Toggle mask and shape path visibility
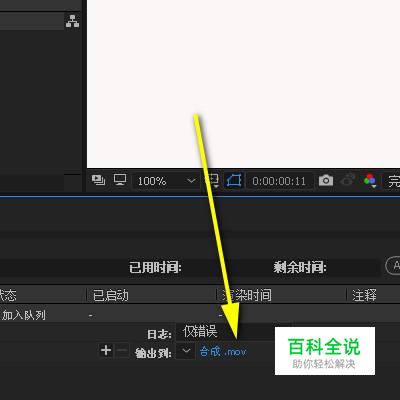400x400 pixels. coord(234,181)
